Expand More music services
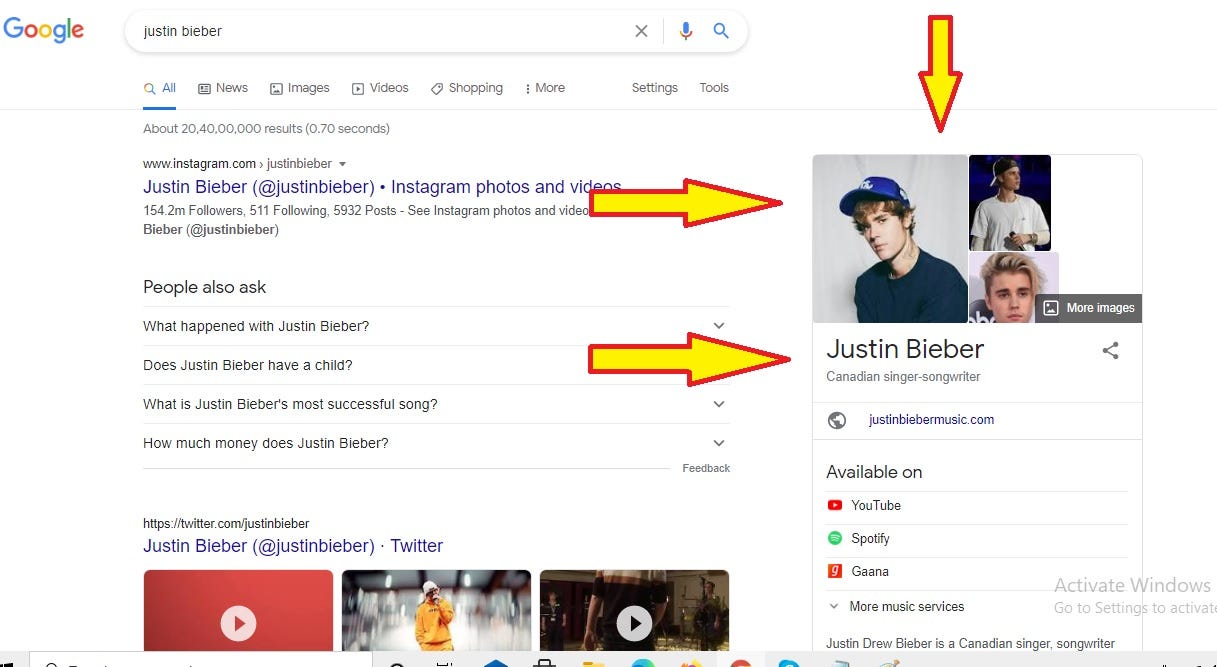The width and height of the screenshot is (1217, 667). click(896, 607)
